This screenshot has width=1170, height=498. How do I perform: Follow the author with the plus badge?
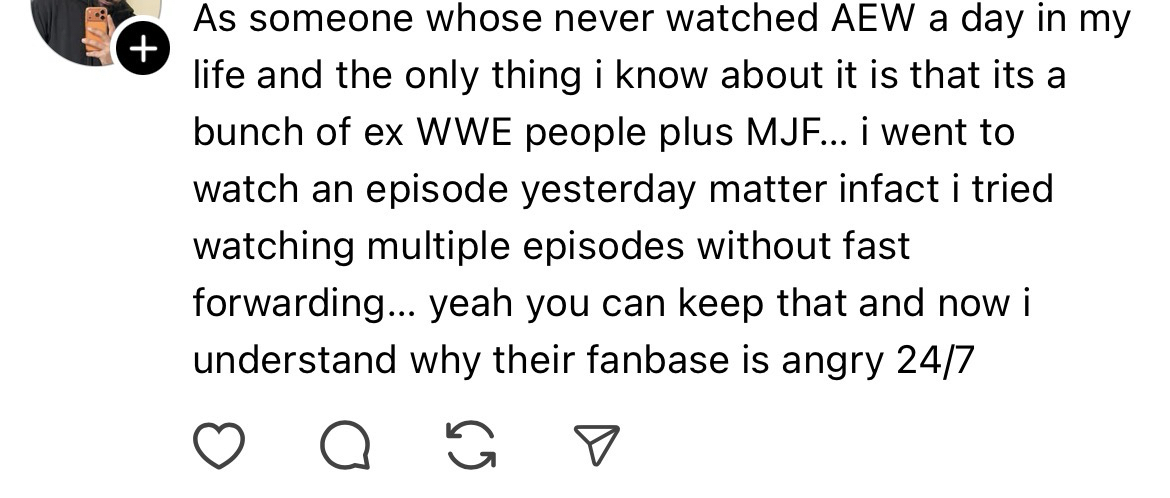pyautogui.click(x=143, y=49)
